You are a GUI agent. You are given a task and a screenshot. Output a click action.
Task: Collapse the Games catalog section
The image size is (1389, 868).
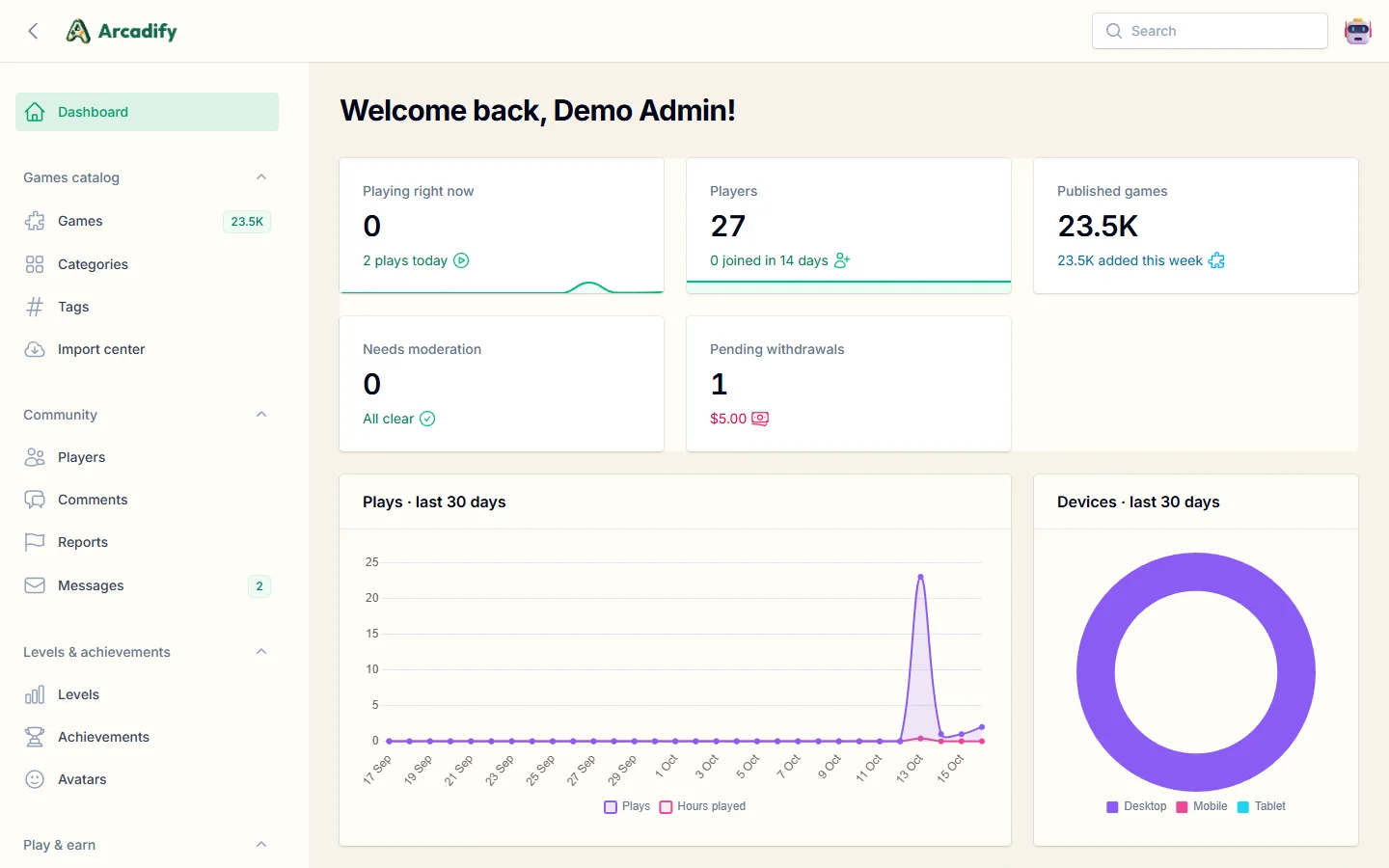[261, 177]
